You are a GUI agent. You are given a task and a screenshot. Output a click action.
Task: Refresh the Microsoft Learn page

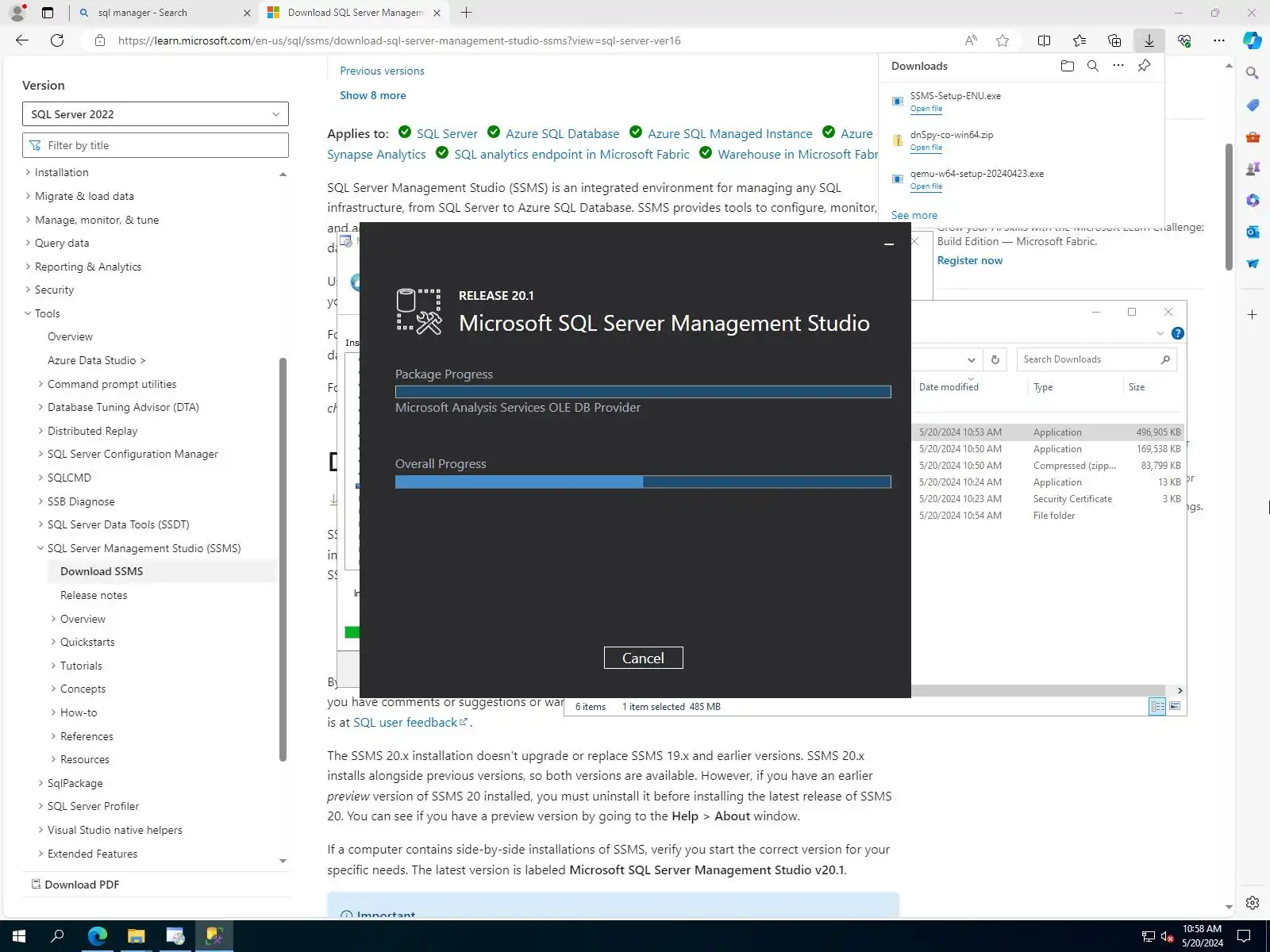57,40
